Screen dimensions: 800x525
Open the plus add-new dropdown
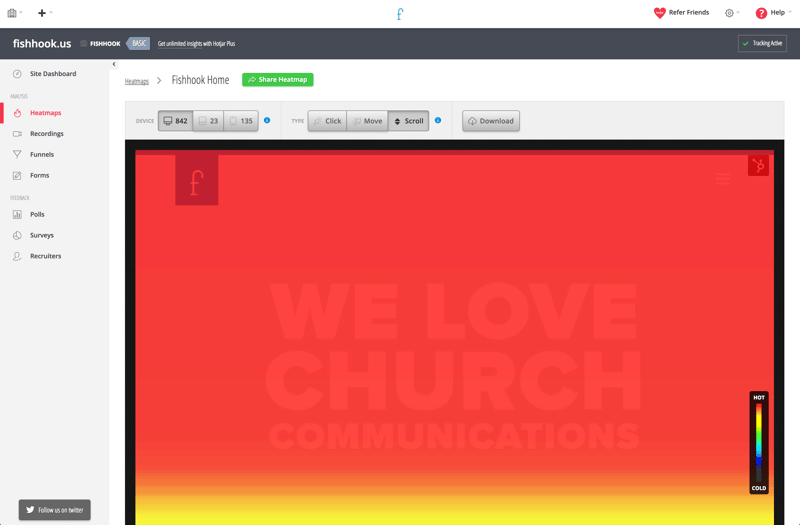coord(45,13)
